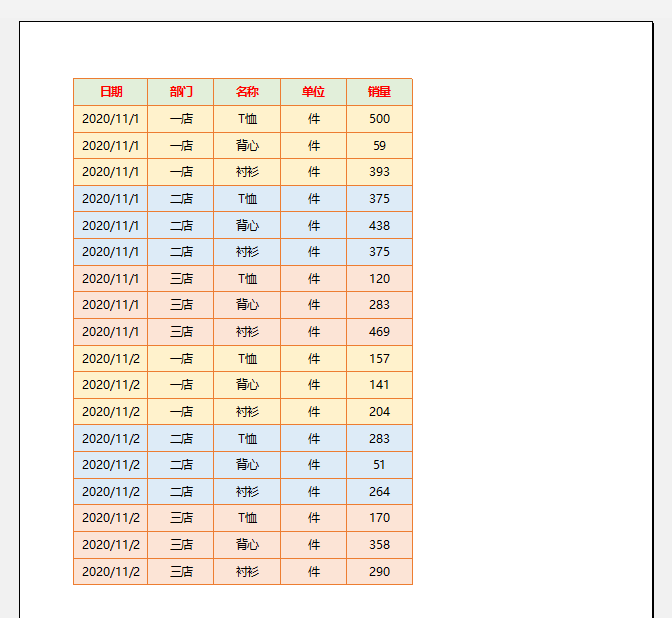
Task: Select 件 in the 204 sales row
Action: point(313,412)
